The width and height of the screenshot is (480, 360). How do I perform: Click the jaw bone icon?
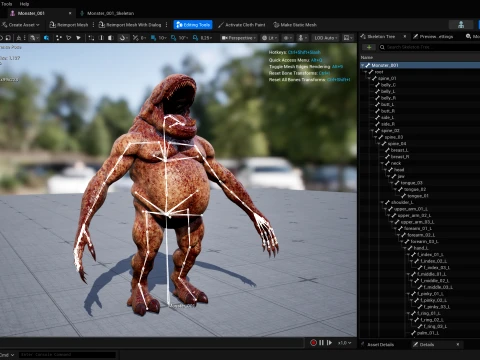(394, 176)
